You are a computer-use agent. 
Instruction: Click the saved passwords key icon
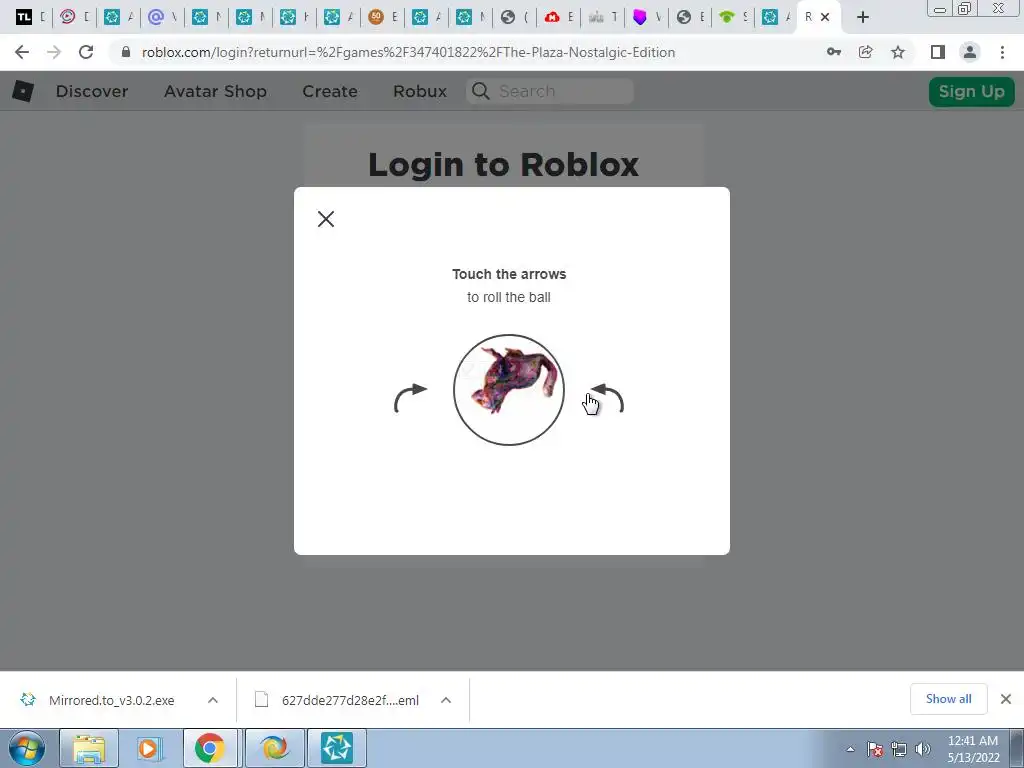click(833, 52)
